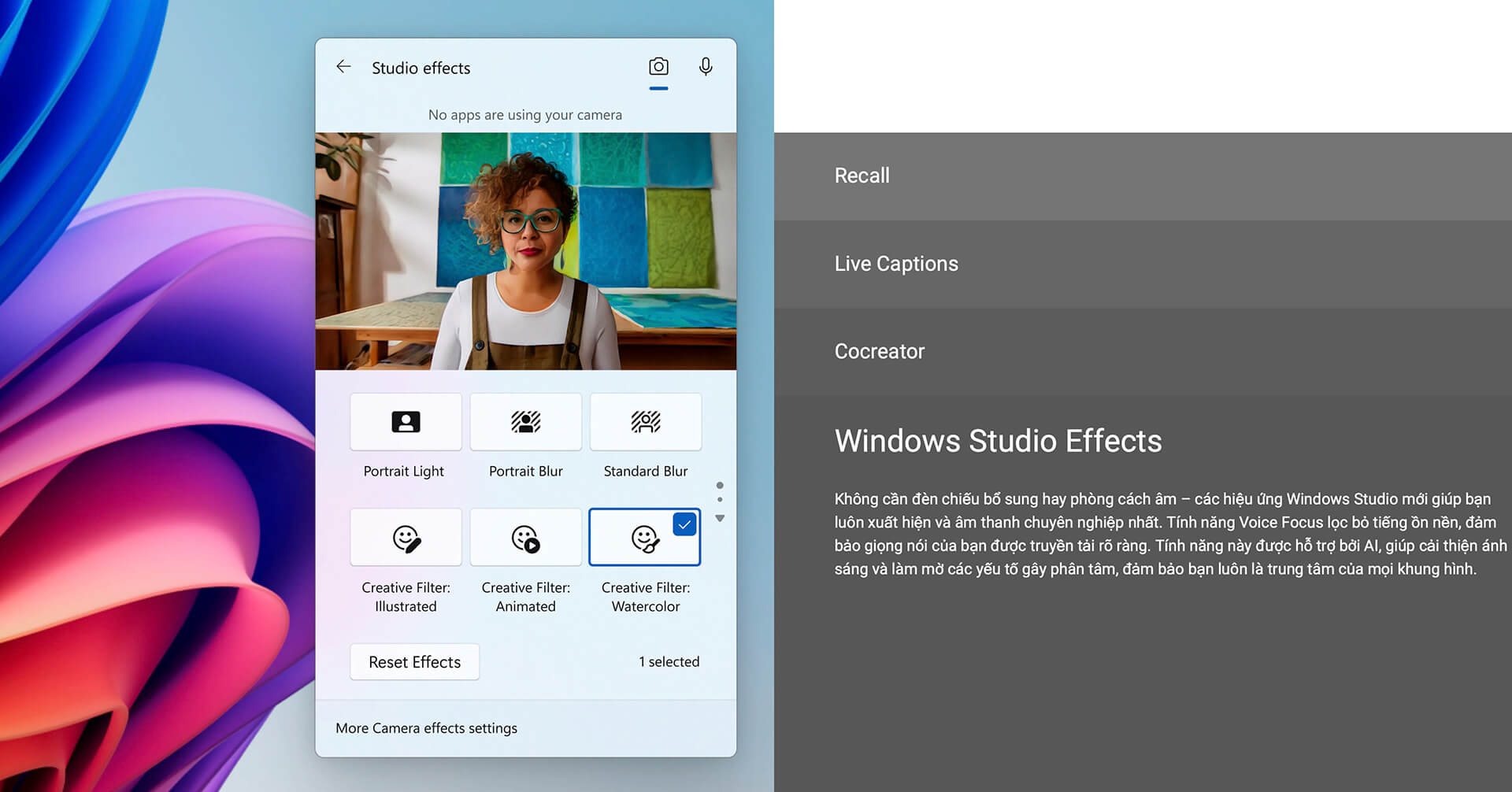This screenshot has width=1512, height=792.
Task: Click the Portrait Light label text
Action: point(403,471)
